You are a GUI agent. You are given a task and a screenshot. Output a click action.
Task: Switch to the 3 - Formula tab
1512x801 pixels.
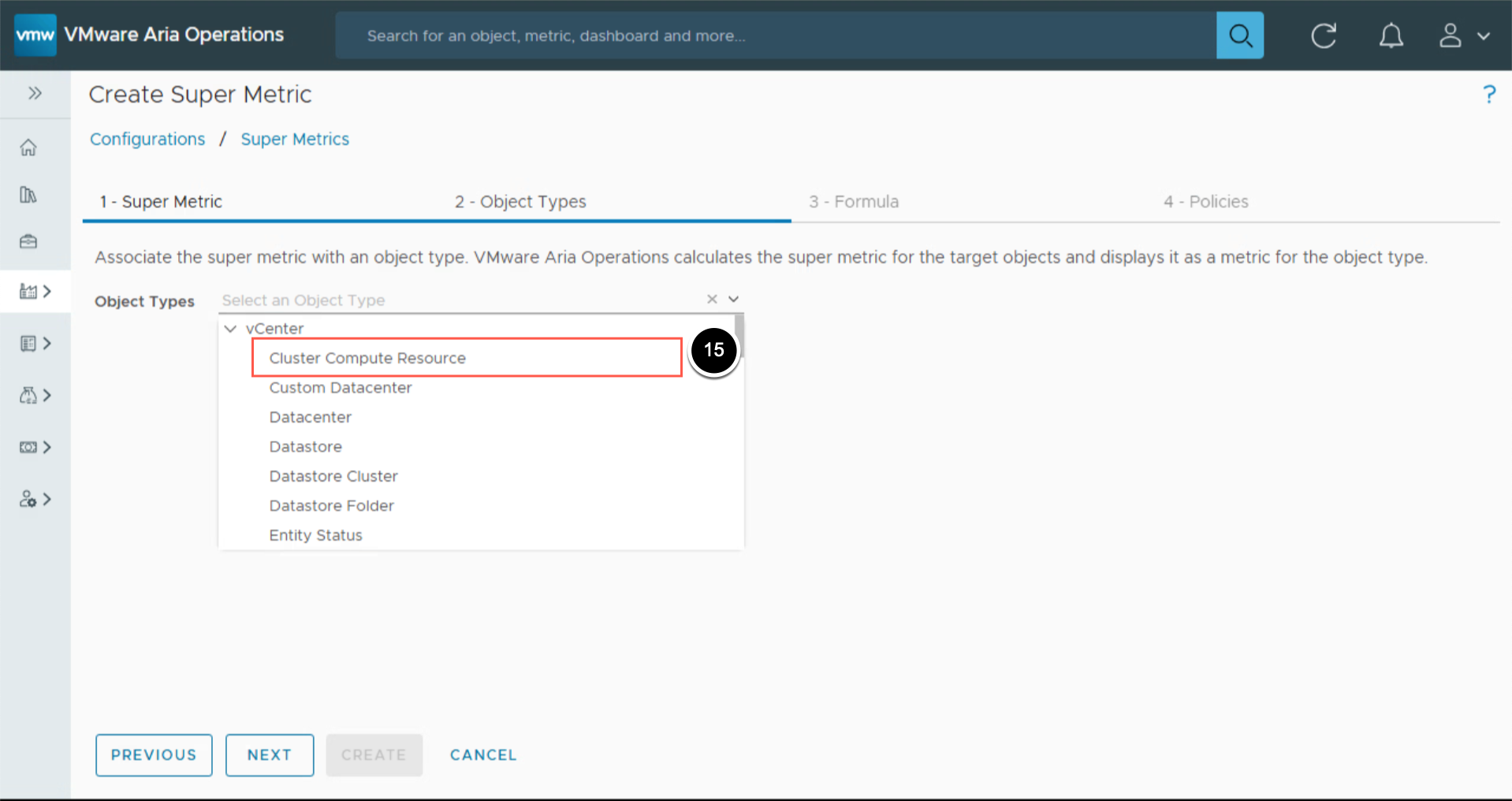pyautogui.click(x=854, y=202)
